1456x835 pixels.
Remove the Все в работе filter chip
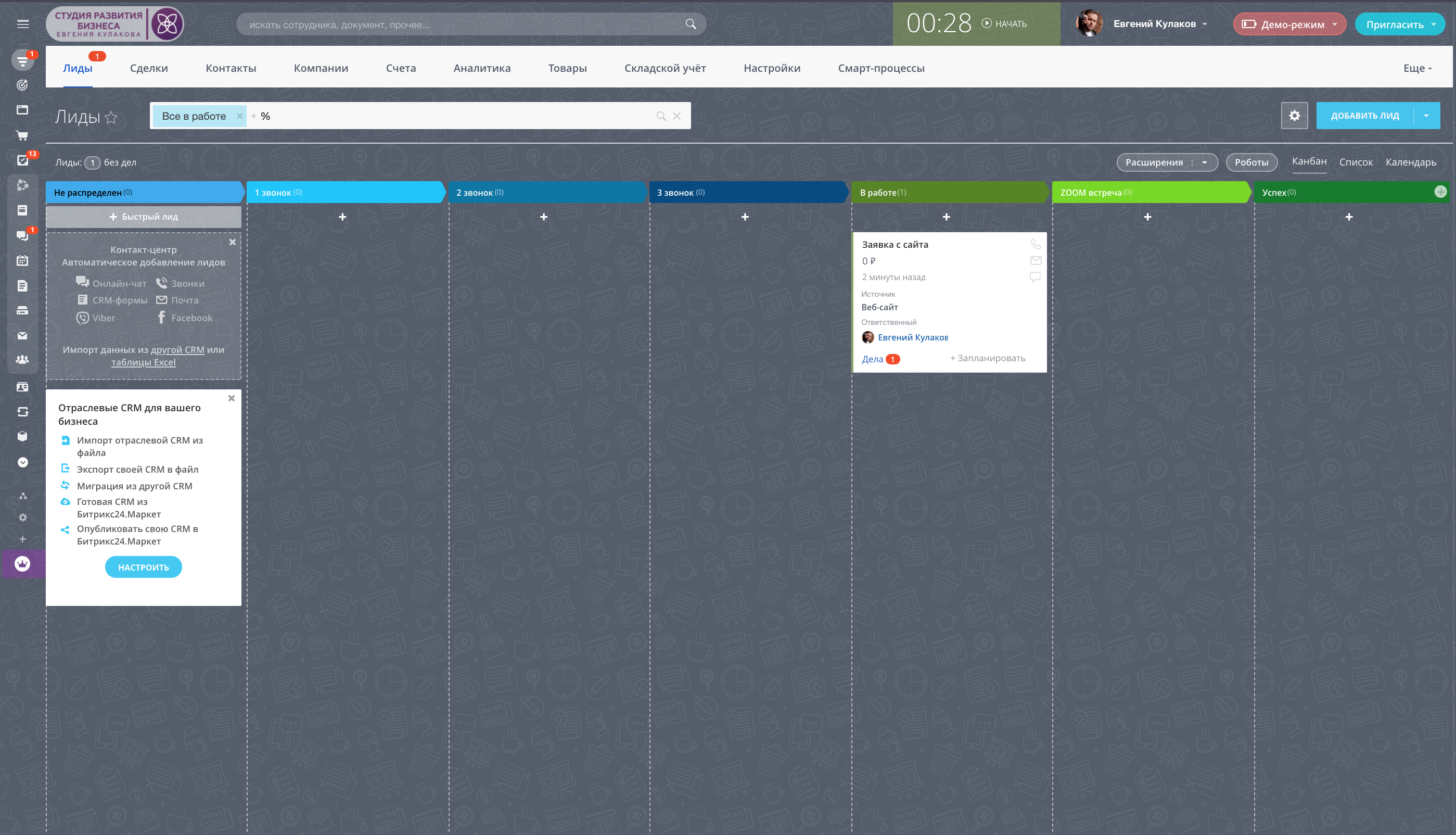pos(239,116)
